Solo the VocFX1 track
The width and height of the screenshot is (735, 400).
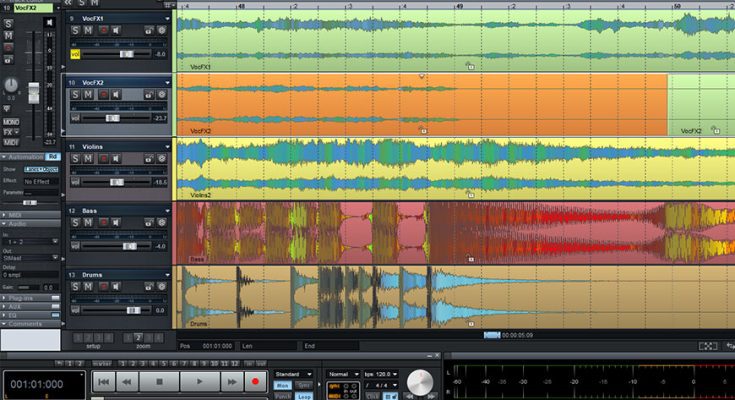pos(75,31)
